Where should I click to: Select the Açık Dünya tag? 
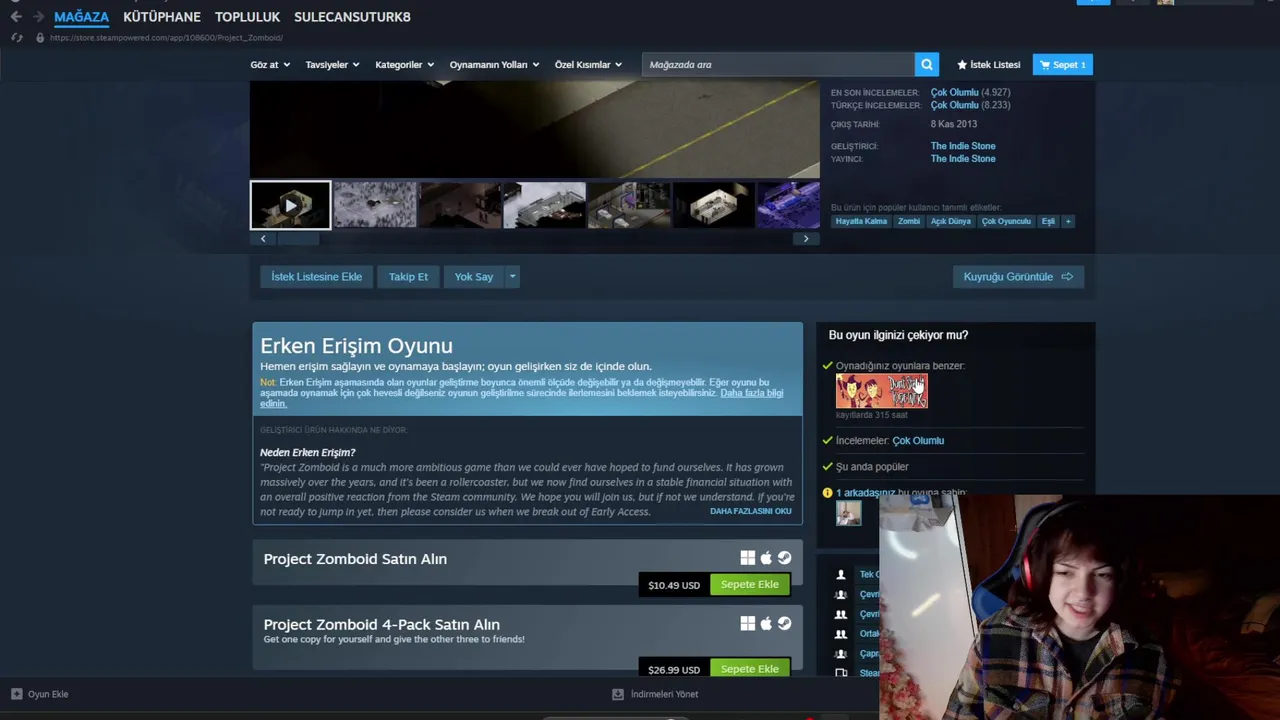950,221
